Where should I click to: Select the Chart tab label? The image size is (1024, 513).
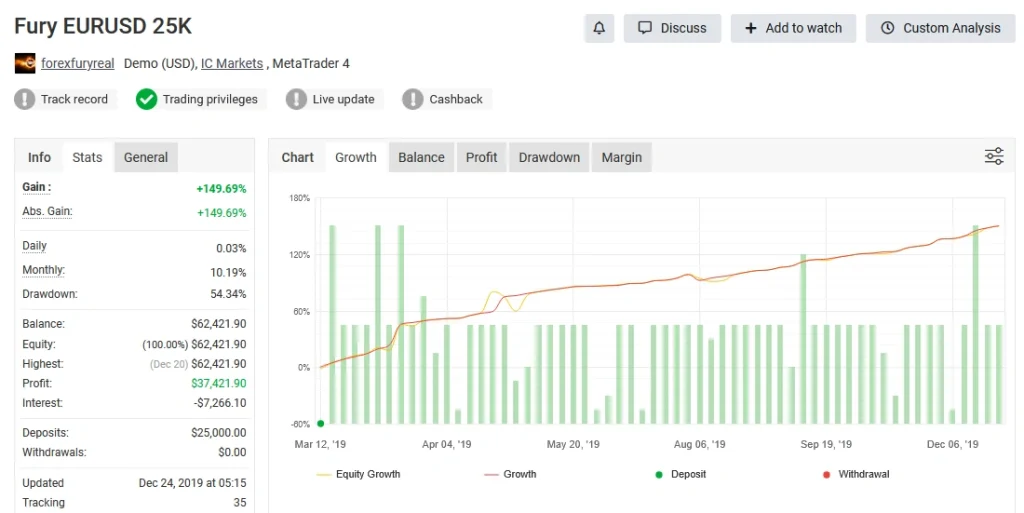[298, 157]
